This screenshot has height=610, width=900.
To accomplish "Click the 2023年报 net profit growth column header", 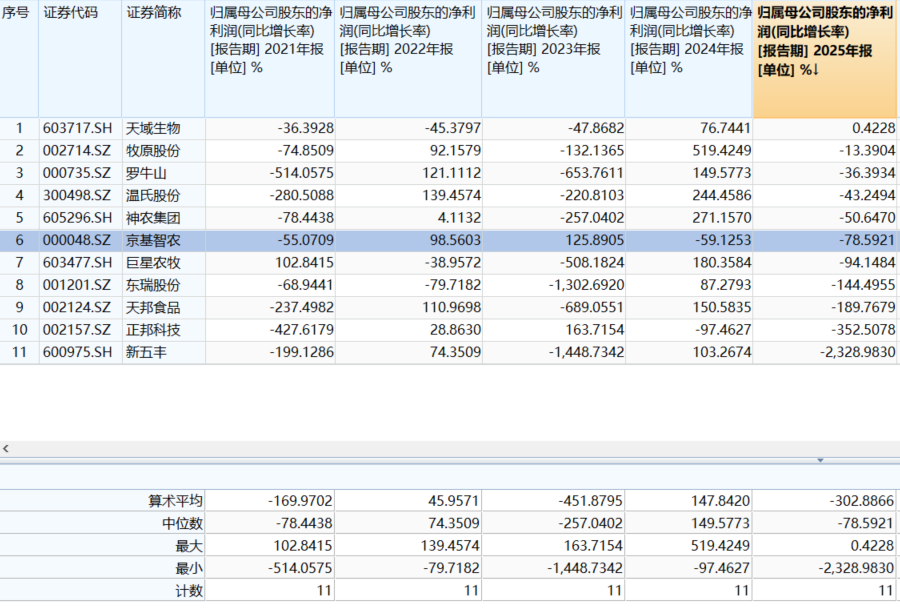I will (553, 59).
